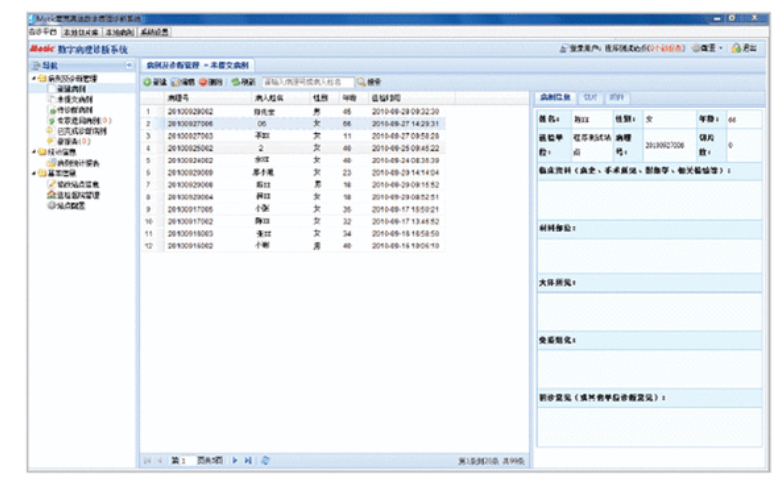Viewport: 776px width, 485px height.
Task: Collapse the first folder in navigation tree
Action: [34, 79]
